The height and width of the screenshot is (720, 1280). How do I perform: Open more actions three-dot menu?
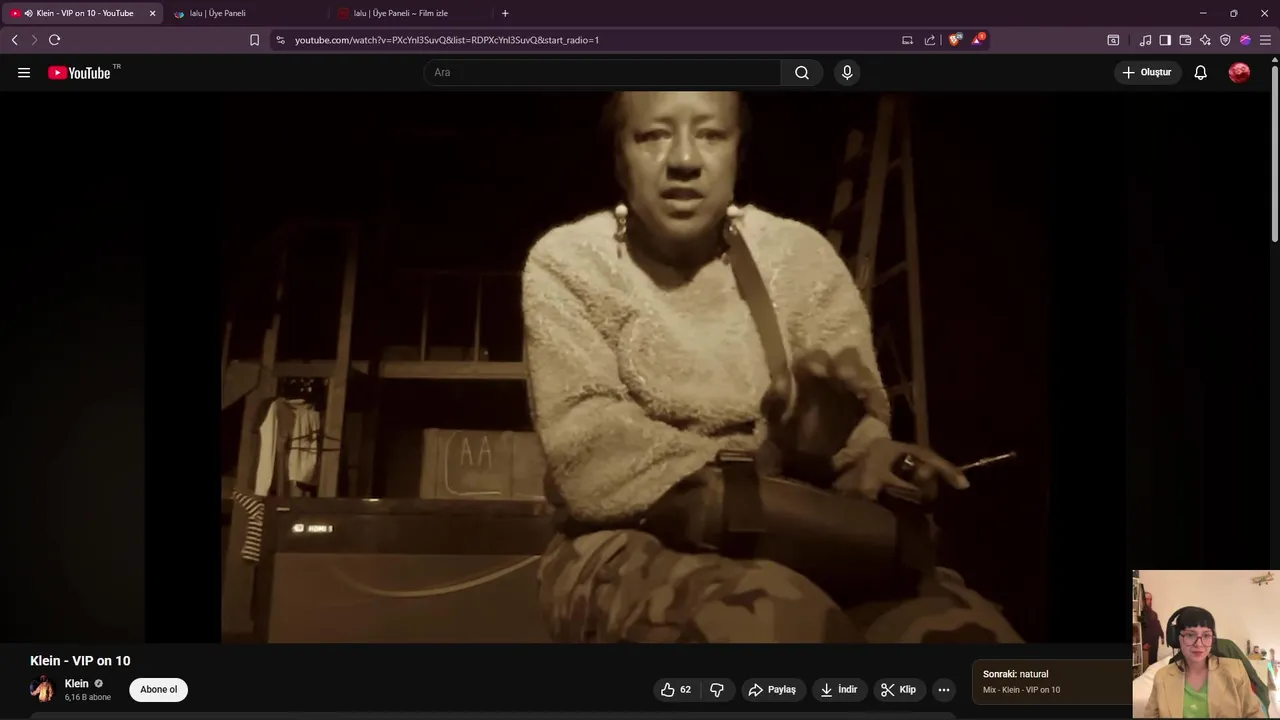click(944, 690)
